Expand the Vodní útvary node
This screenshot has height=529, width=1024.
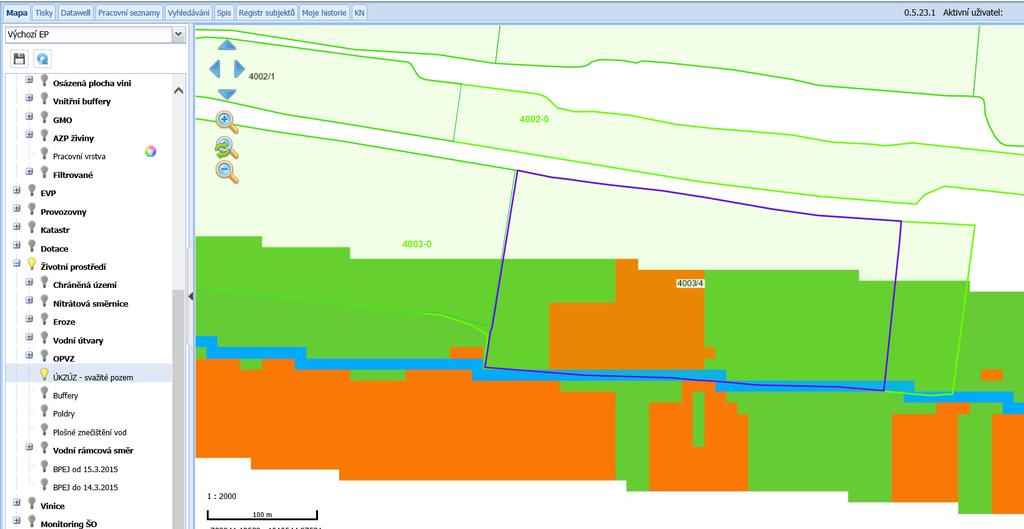pos(29,338)
